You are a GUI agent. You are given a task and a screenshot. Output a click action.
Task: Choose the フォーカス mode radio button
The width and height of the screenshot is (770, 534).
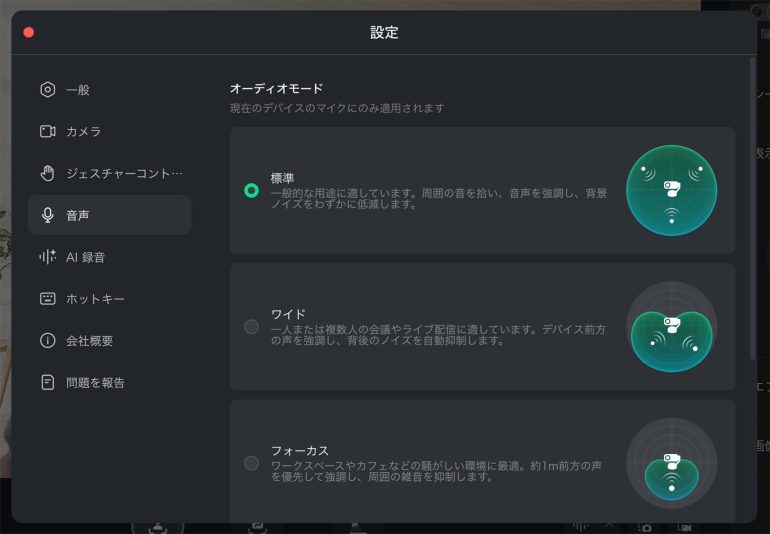tap(251, 463)
